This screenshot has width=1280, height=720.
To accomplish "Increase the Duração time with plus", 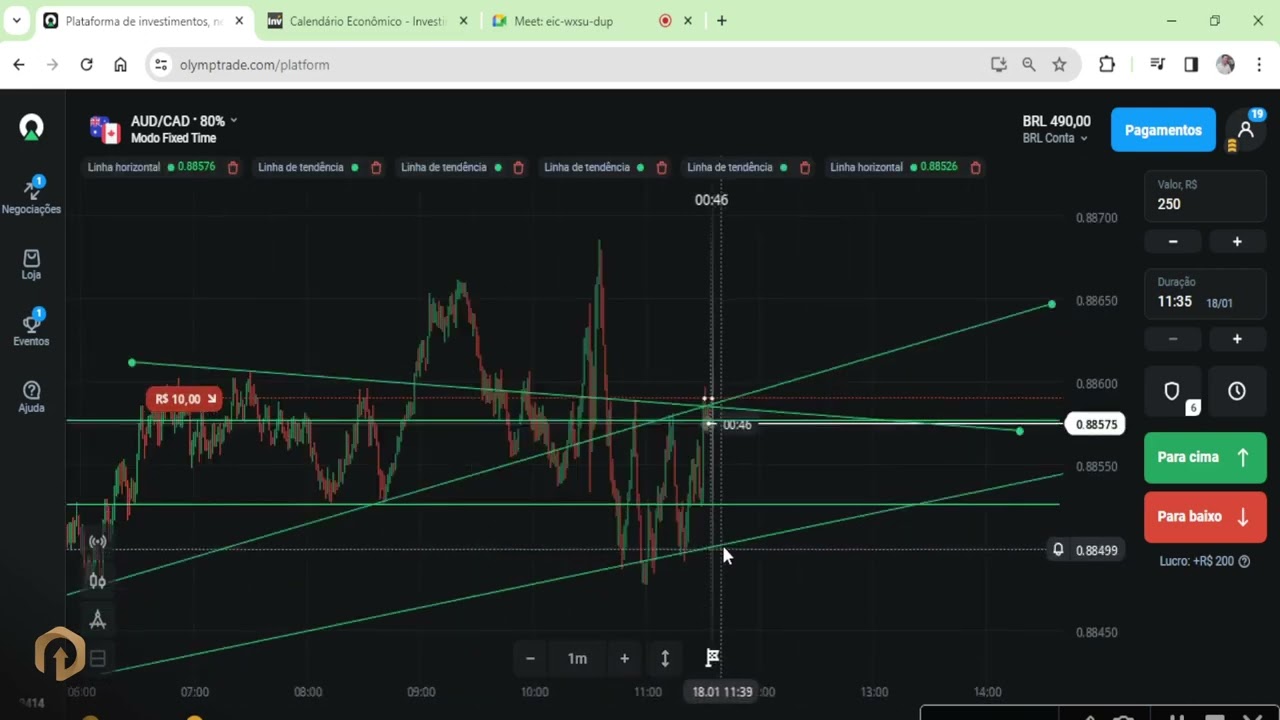I will click(1237, 340).
